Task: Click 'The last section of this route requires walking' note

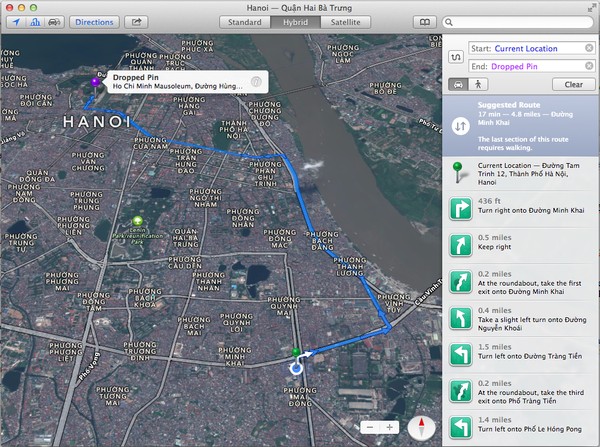Action: [523, 144]
